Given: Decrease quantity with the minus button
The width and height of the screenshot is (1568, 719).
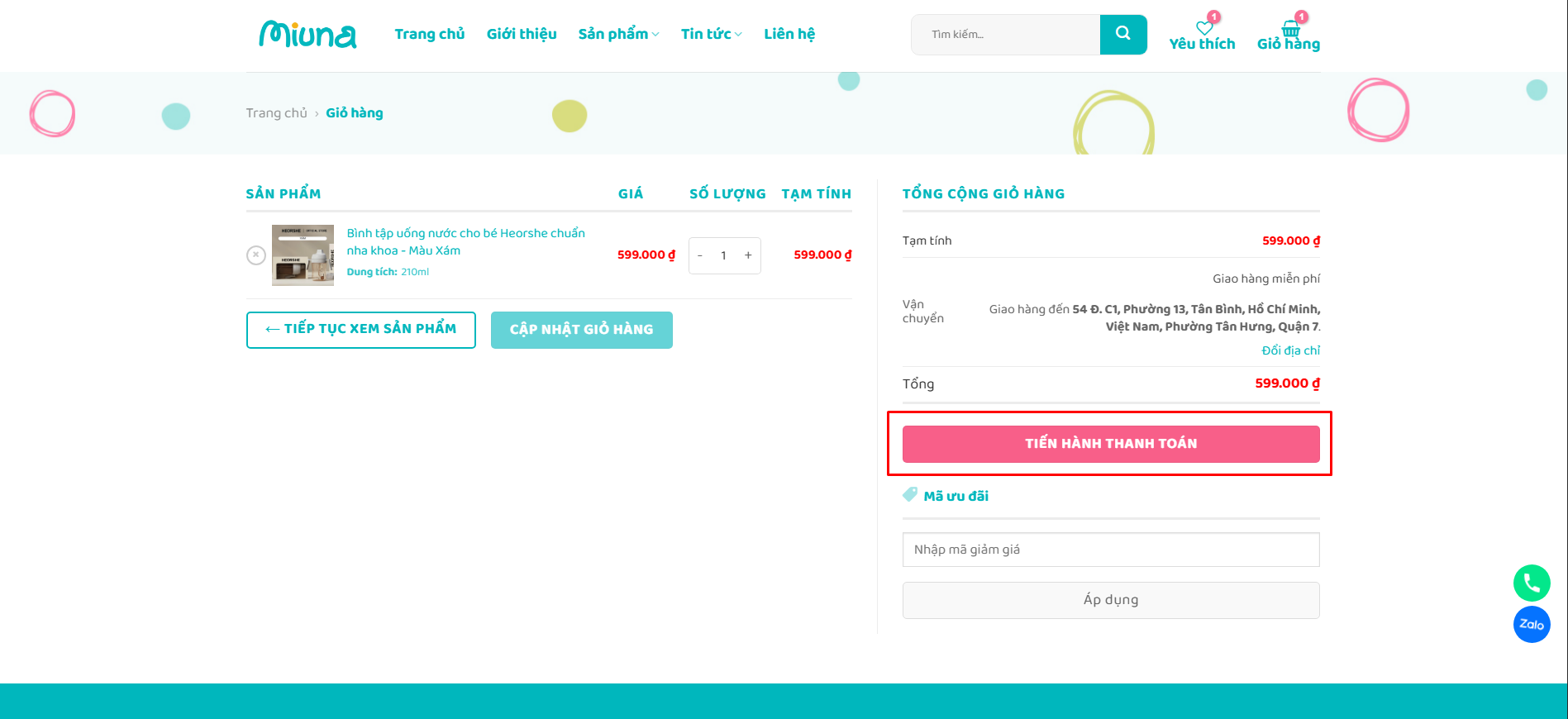Looking at the screenshot, I should coord(700,255).
